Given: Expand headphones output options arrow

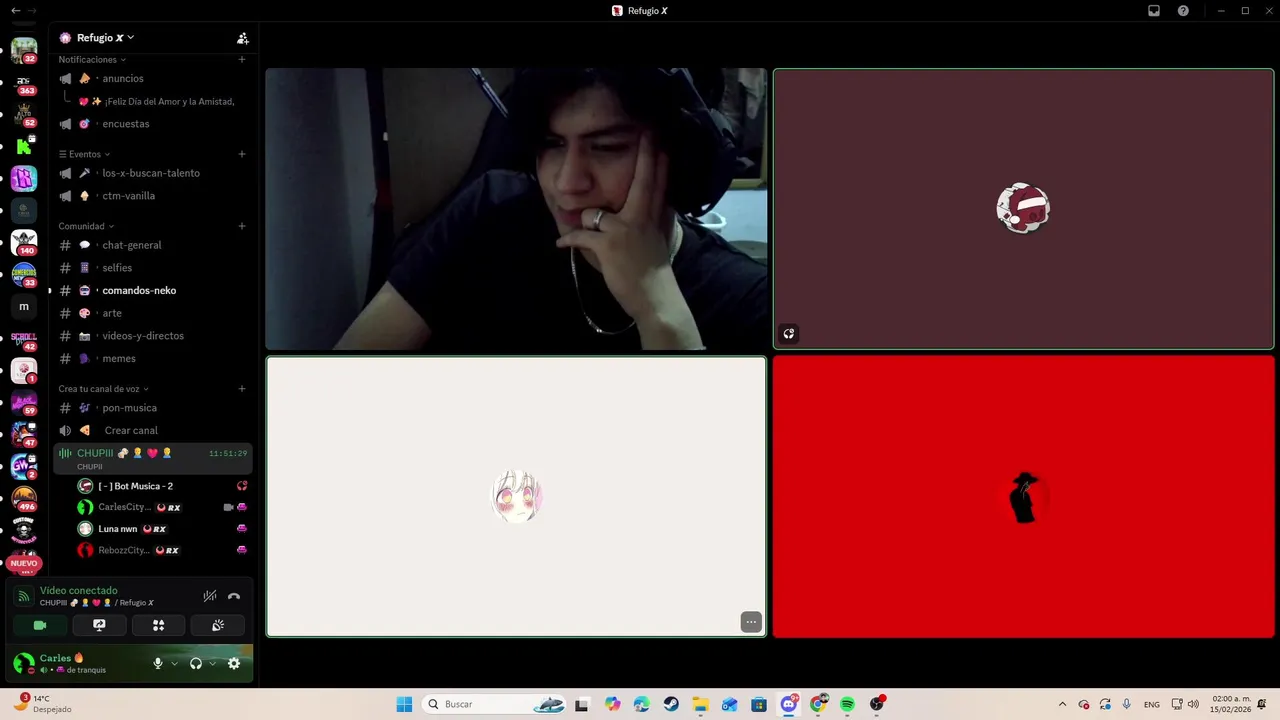Looking at the screenshot, I should pos(212,663).
